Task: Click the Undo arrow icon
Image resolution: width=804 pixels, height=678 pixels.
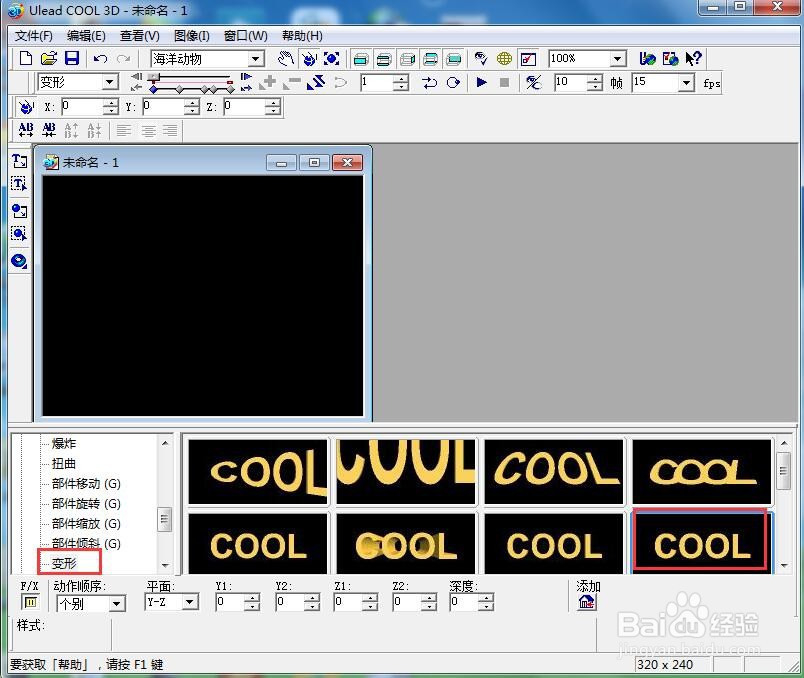Action: 100,58
